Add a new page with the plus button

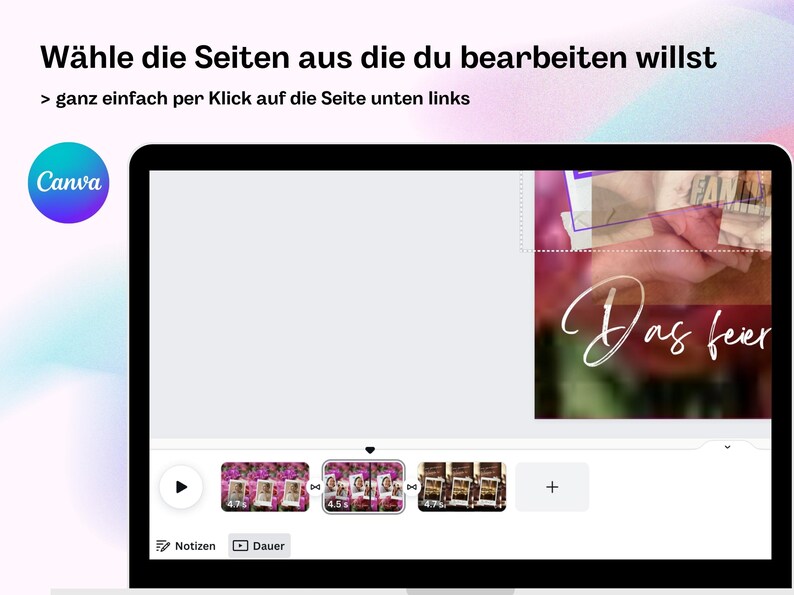coord(552,487)
